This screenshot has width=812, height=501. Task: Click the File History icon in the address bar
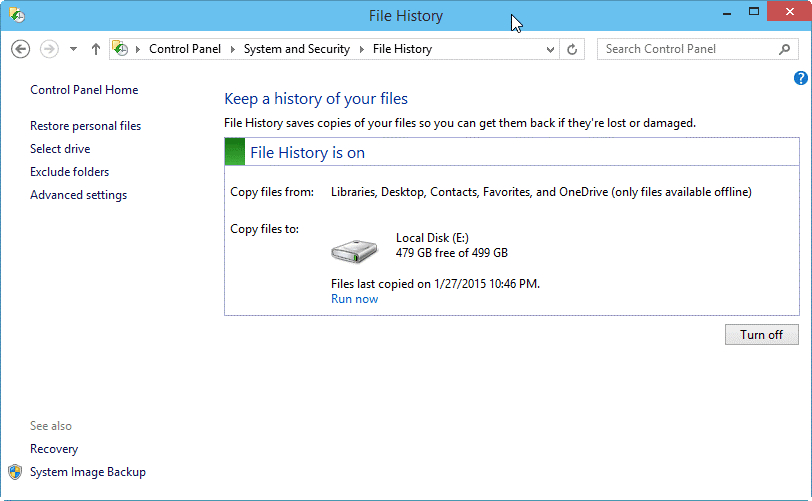click(x=122, y=49)
